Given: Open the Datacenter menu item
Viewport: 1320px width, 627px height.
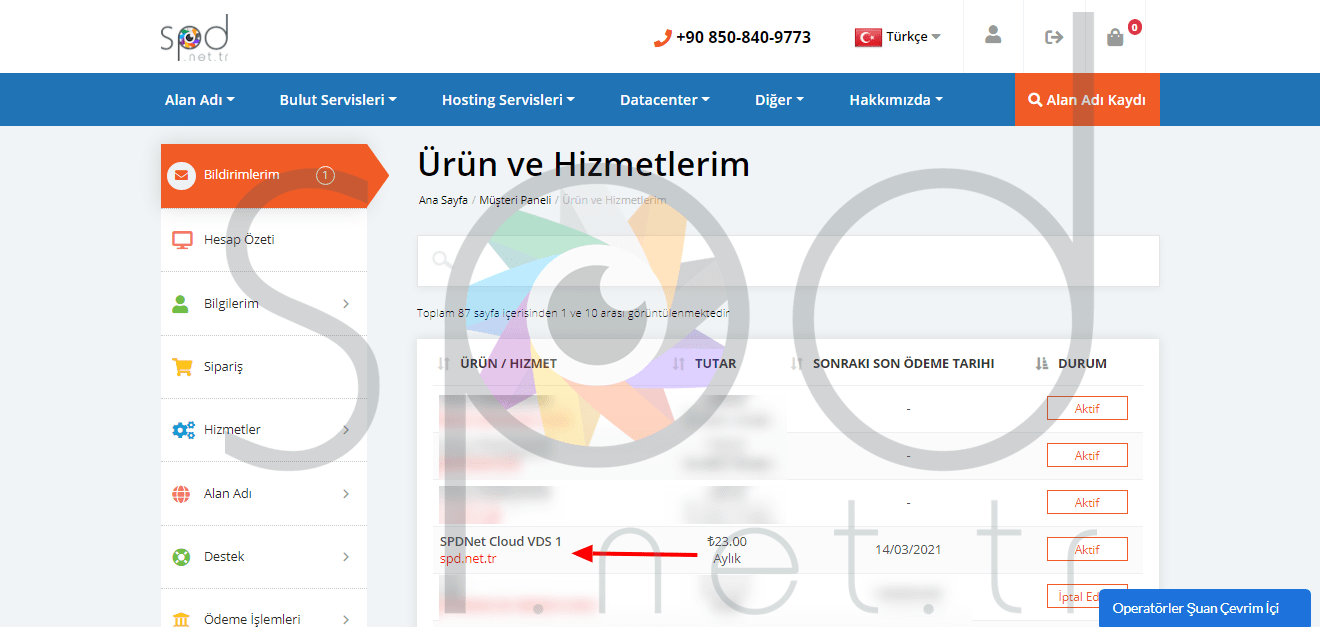Looking at the screenshot, I should pyautogui.click(x=664, y=99).
